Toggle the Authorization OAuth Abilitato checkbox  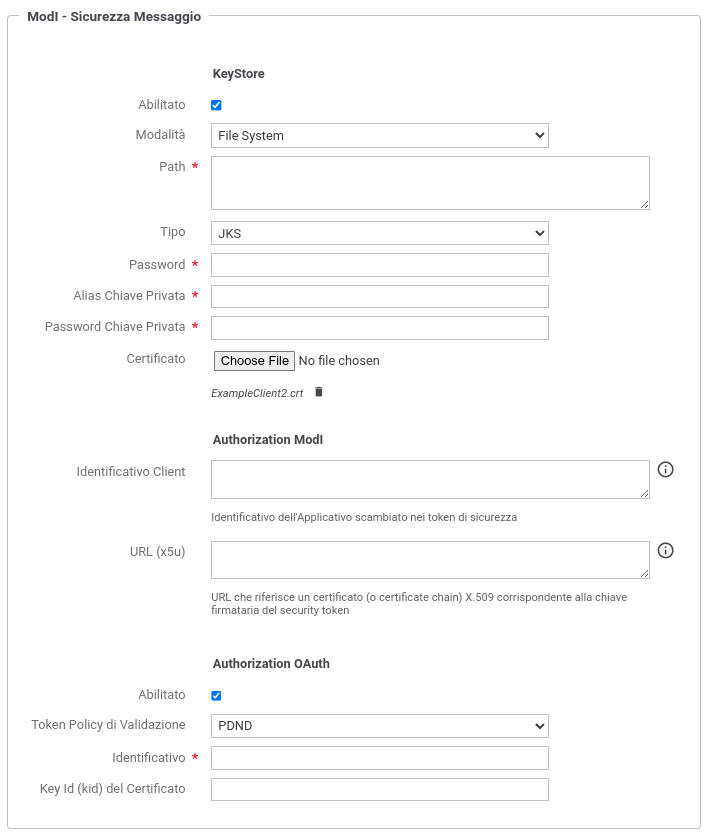click(x=216, y=695)
